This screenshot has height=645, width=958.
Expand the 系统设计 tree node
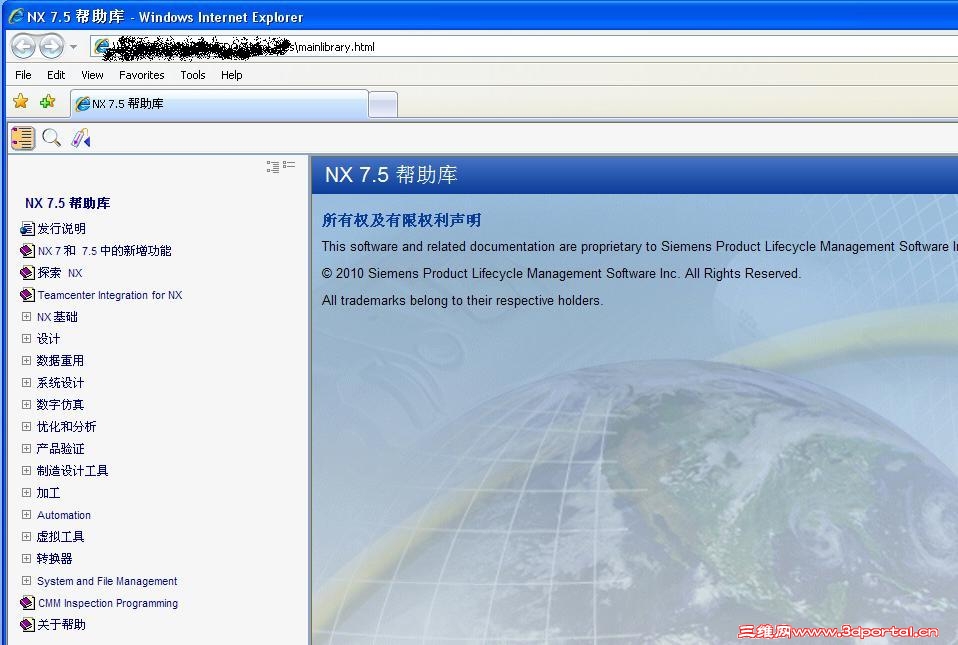(26, 382)
